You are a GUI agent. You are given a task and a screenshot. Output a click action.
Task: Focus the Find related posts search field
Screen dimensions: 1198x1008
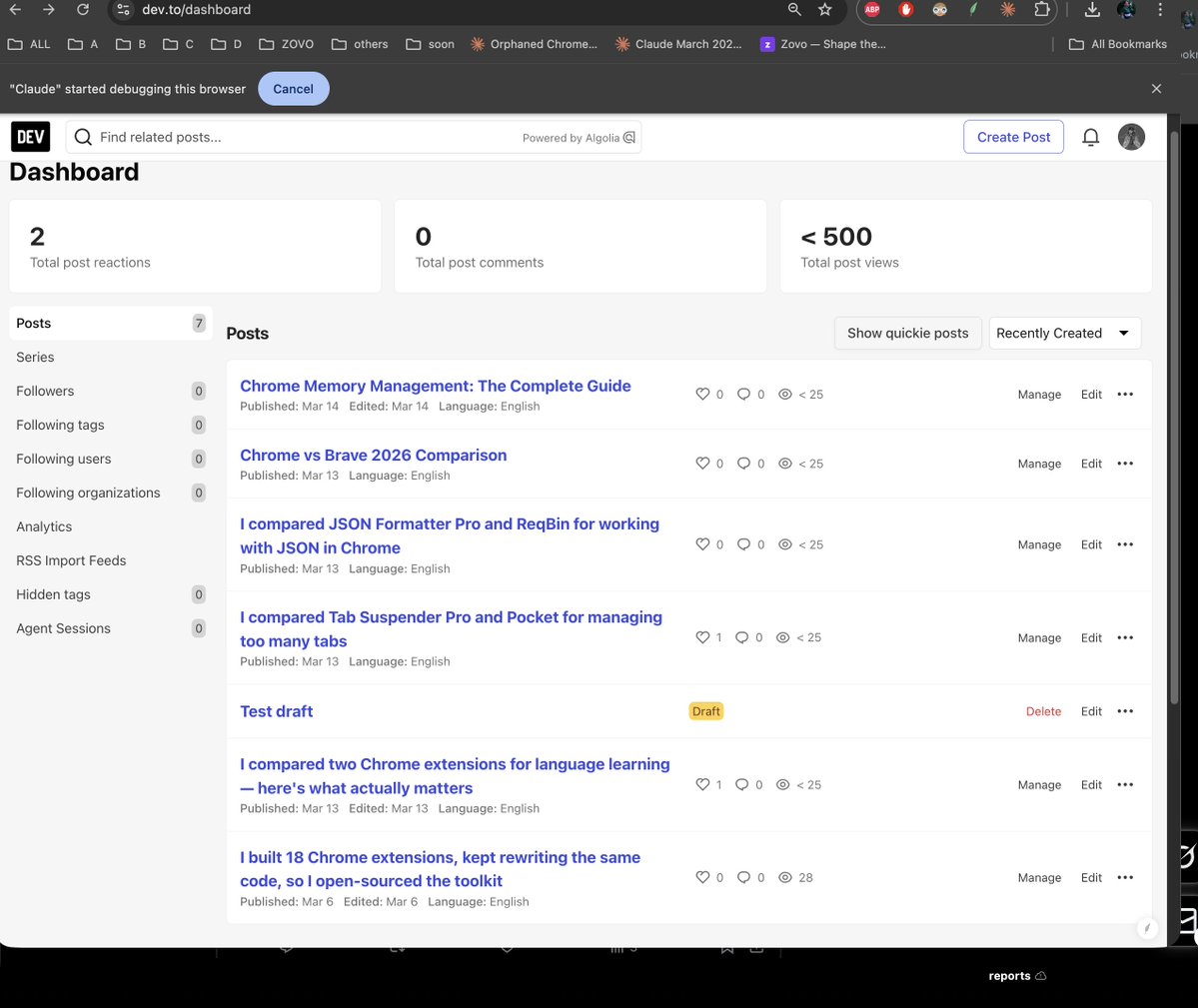click(x=353, y=137)
